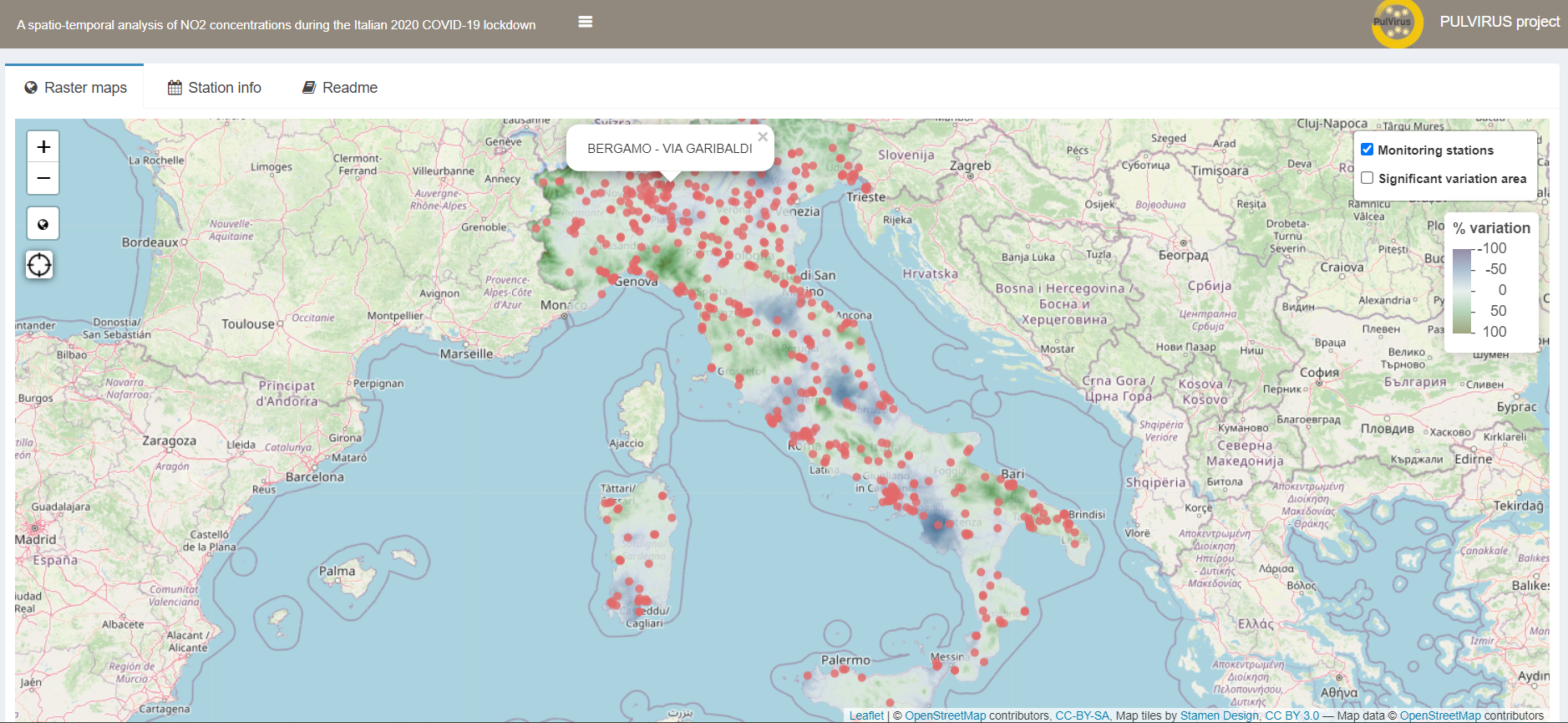
Task: Open the Stamen Design link
Action: click(1219, 715)
